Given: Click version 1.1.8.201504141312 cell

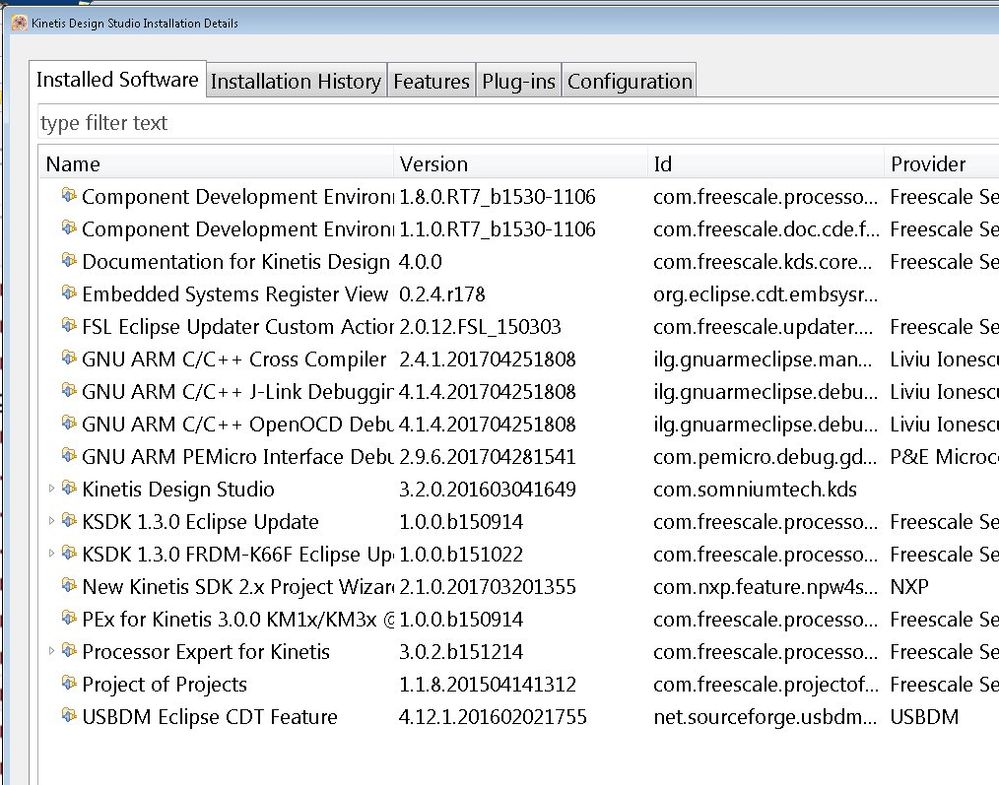Looking at the screenshot, I should (487, 684).
